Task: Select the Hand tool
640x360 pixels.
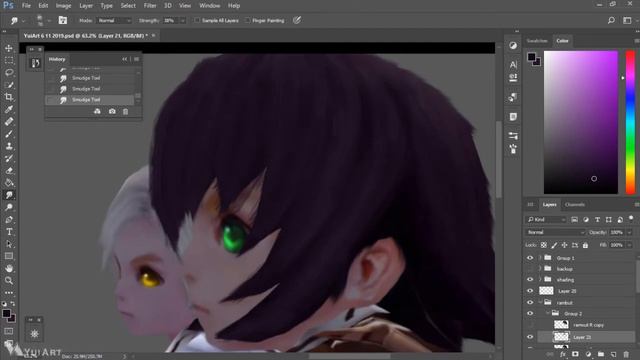Action: pos(9,269)
